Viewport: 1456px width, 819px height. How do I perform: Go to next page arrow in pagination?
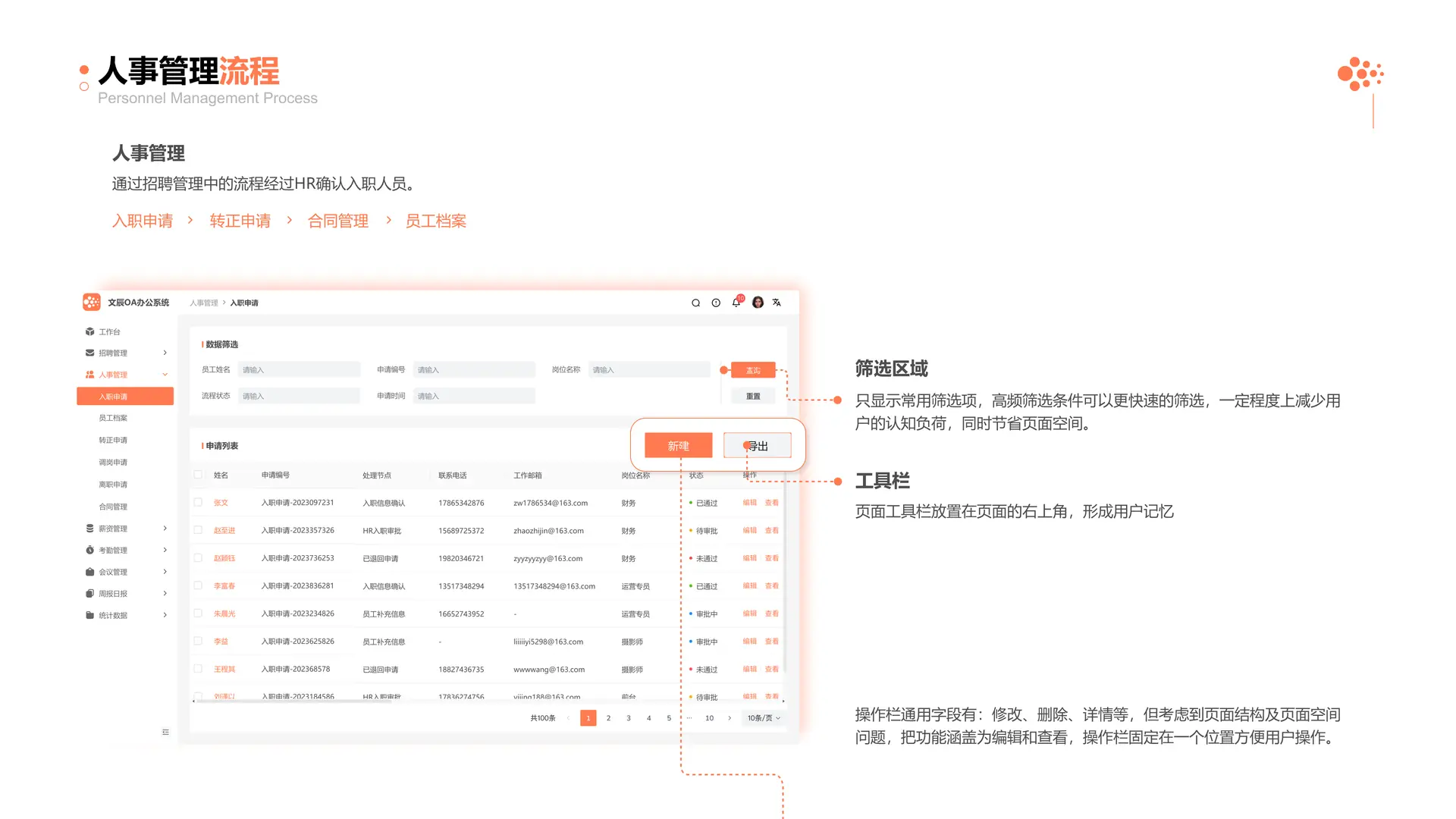[730, 718]
